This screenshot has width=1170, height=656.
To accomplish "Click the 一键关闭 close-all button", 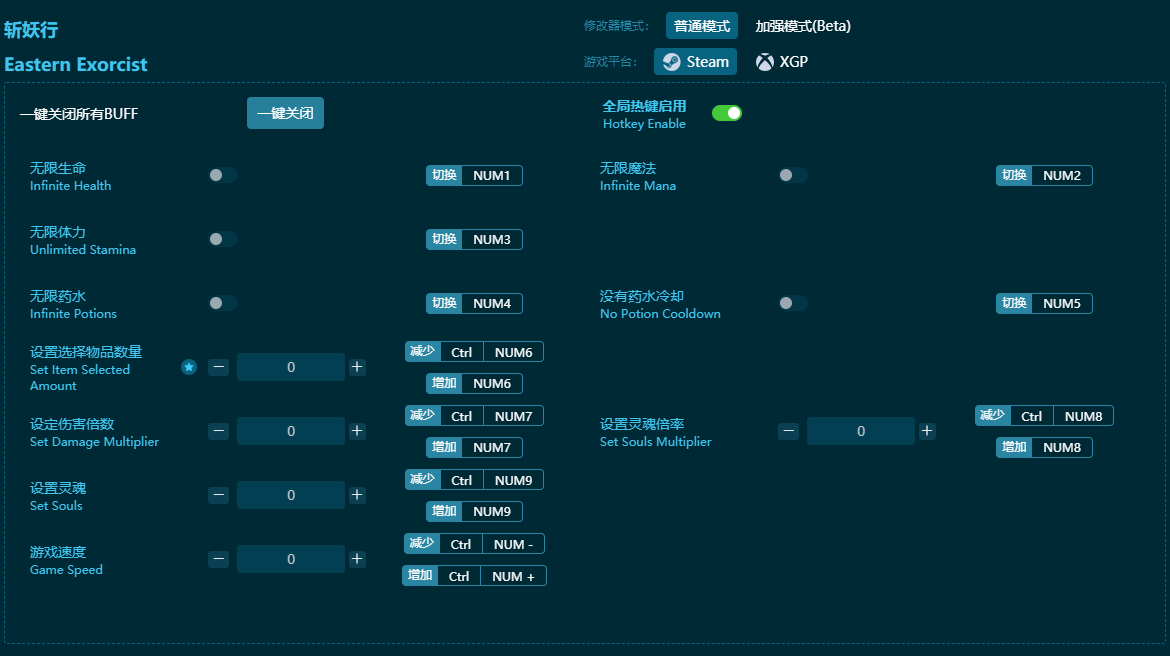I will pyautogui.click(x=285, y=113).
